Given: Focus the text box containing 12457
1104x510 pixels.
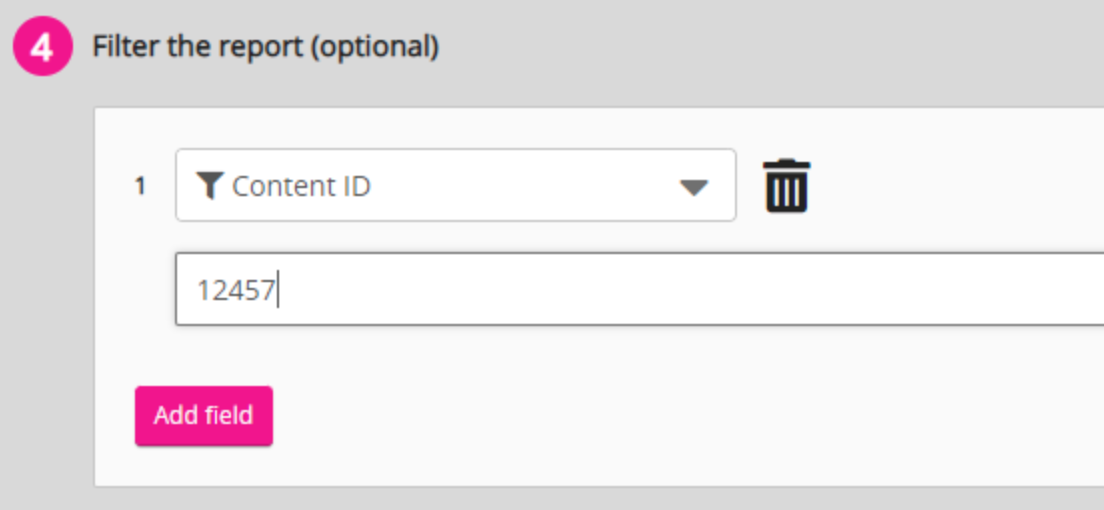Looking at the screenshot, I should [x=640, y=289].
